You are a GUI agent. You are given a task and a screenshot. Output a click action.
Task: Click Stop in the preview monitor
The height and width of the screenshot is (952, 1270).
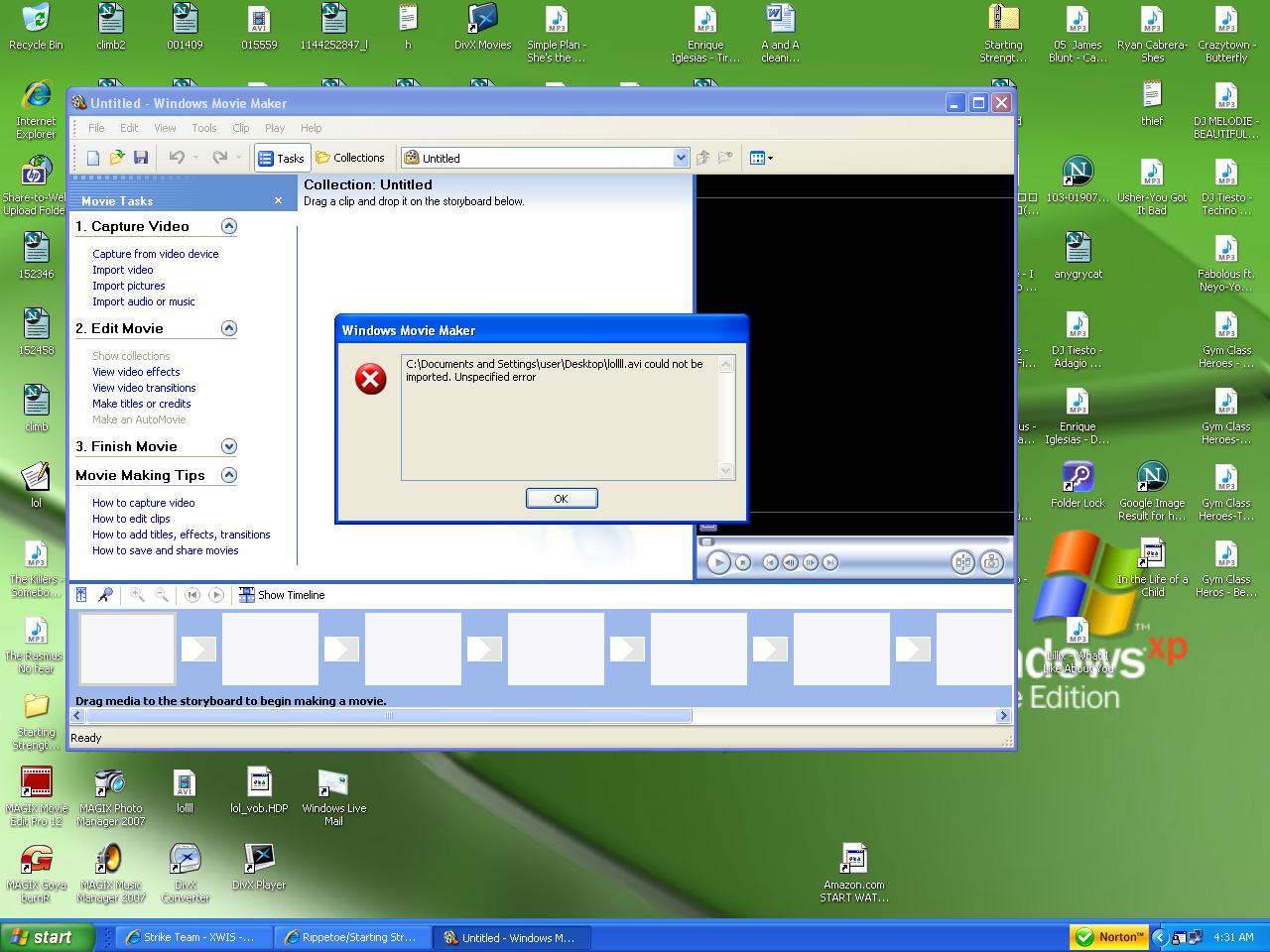(743, 562)
